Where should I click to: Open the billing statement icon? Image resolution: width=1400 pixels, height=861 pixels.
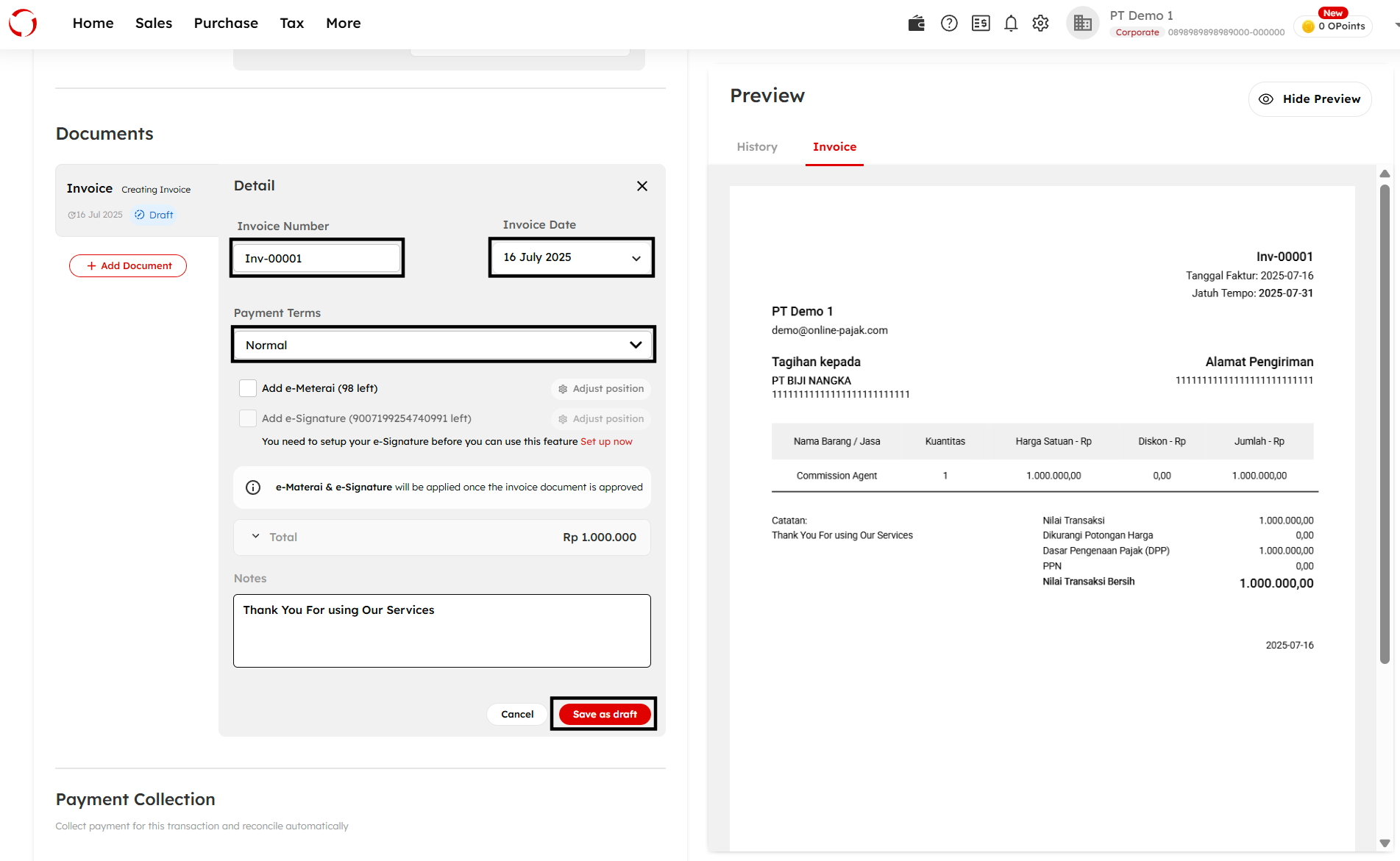pos(981,24)
